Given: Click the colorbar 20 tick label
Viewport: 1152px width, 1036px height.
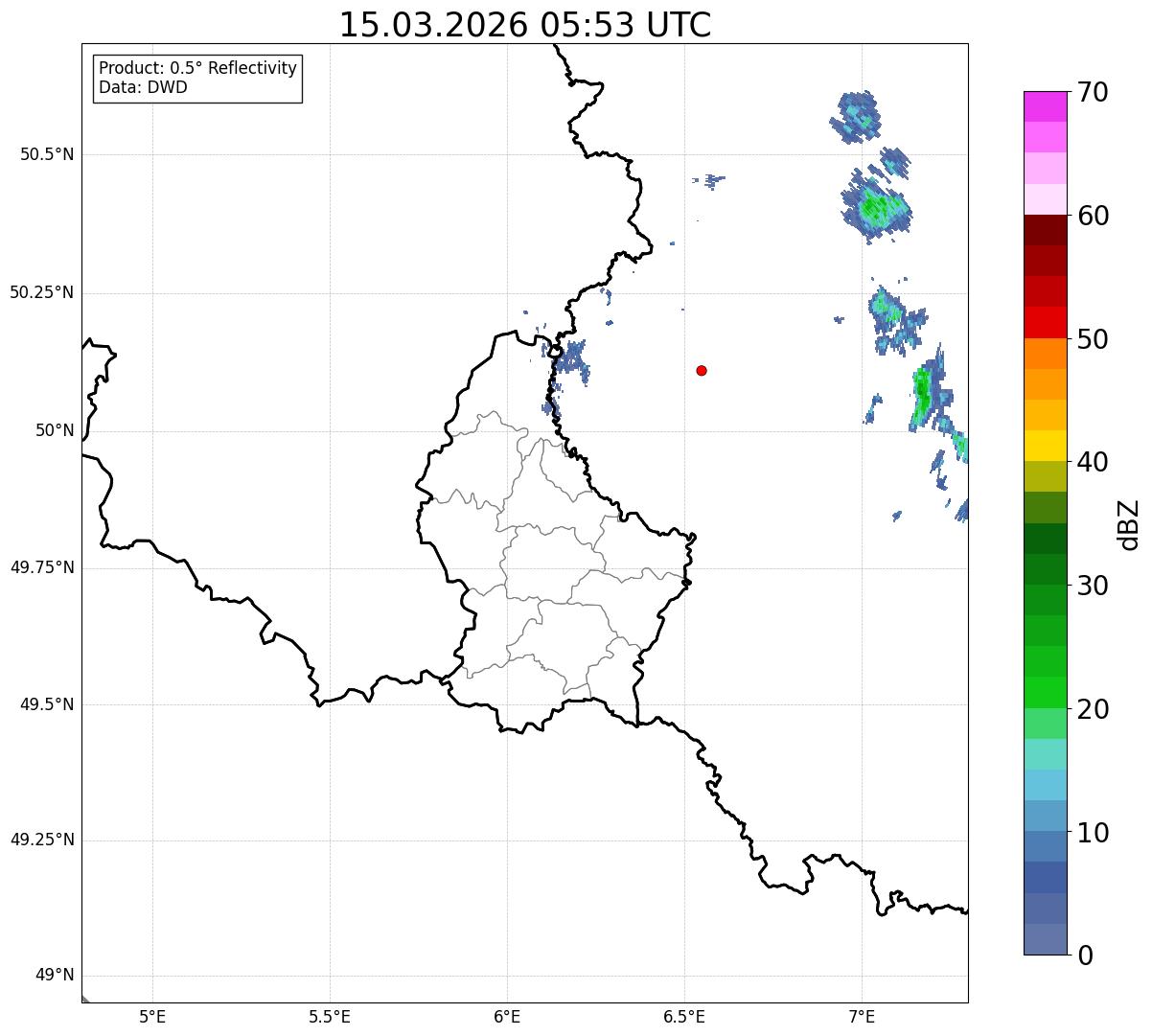Looking at the screenshot, I should click(1093, 709).
